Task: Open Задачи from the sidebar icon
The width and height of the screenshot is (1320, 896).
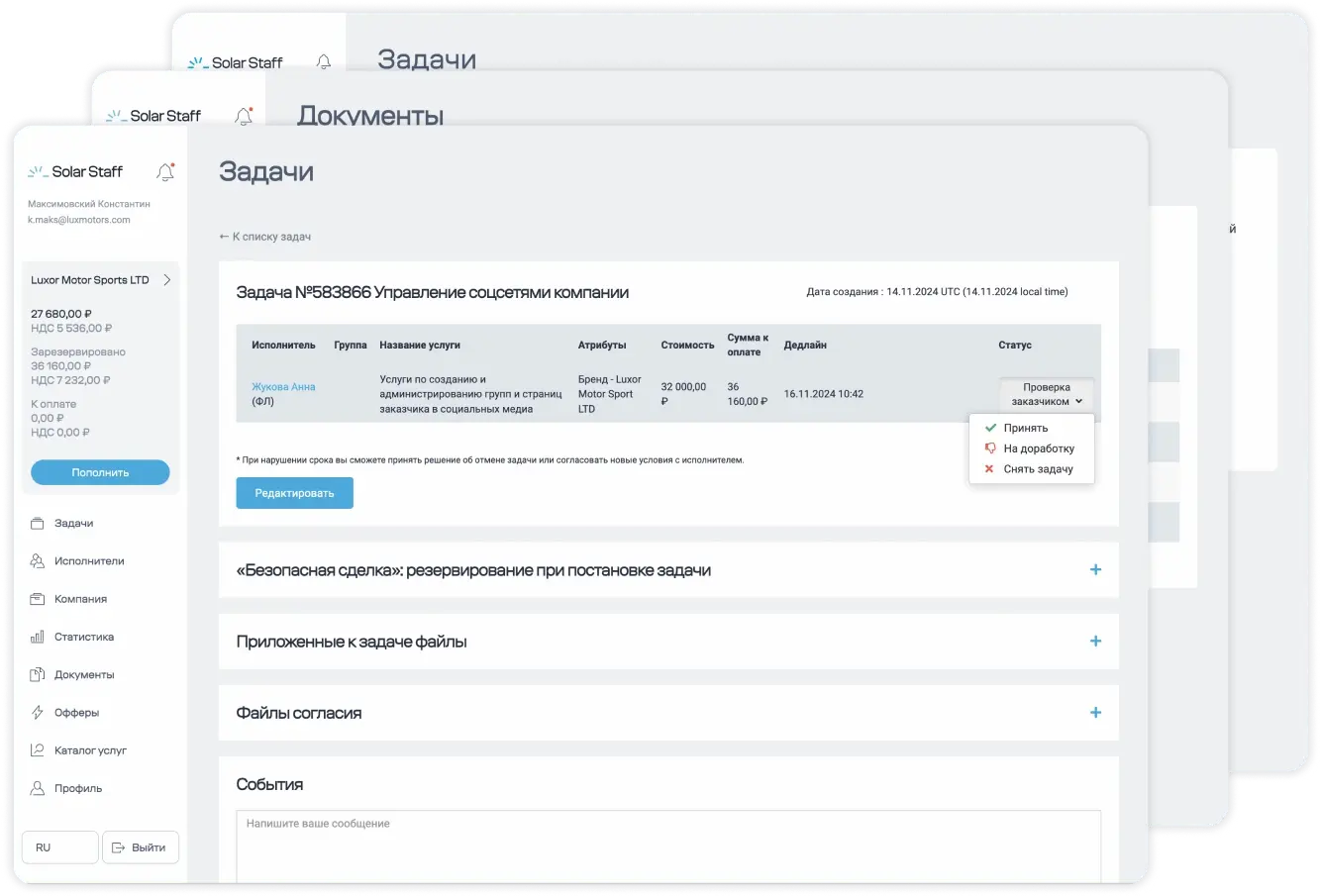Action: 38,524
